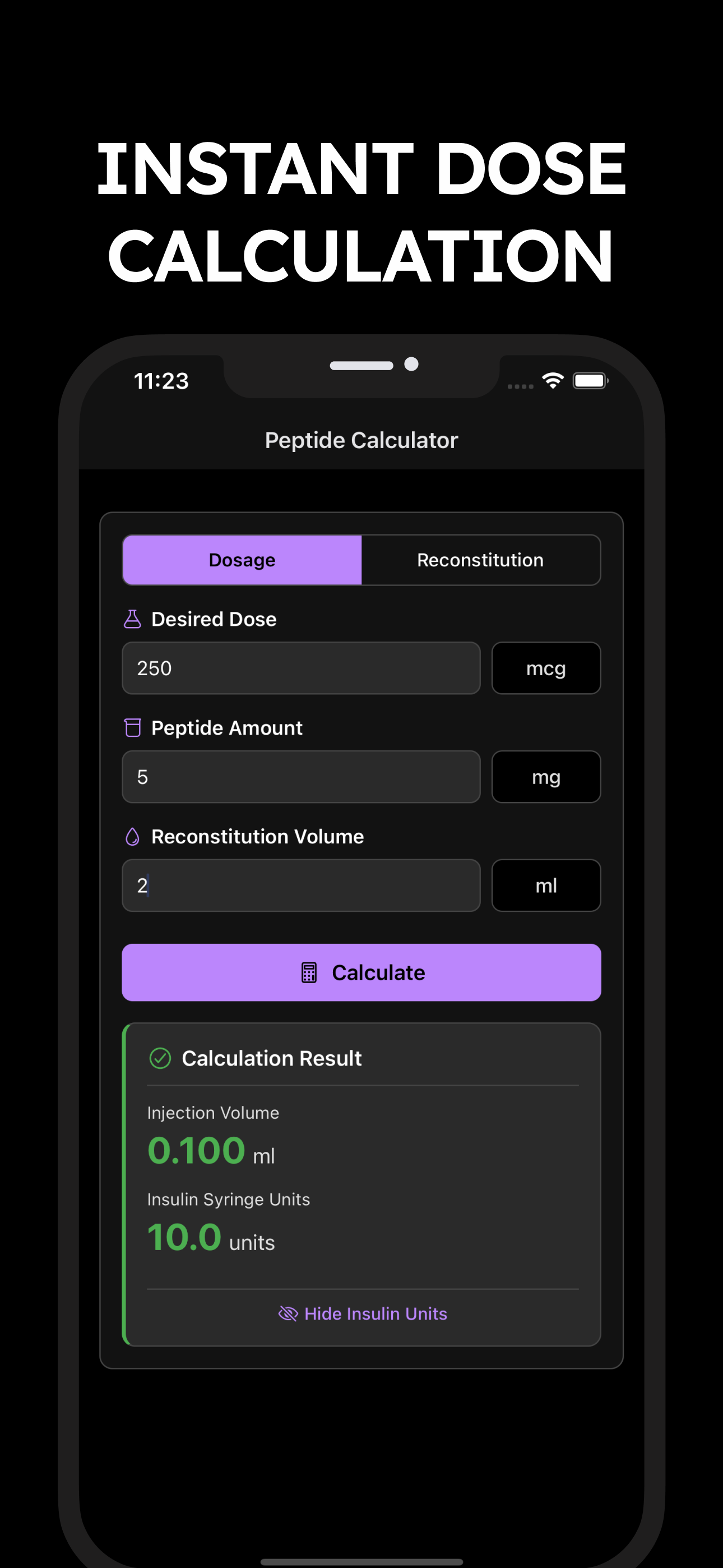
Task: Click the beaker icon beside Peptide Amount
Action: tap(133, 727)
